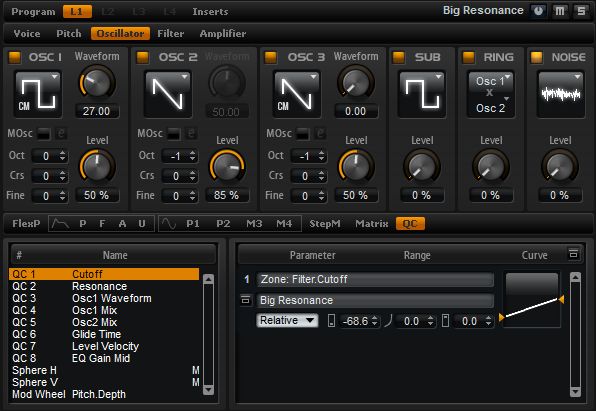
Task: Click the A envelope icon
Action: click(122, 224)
